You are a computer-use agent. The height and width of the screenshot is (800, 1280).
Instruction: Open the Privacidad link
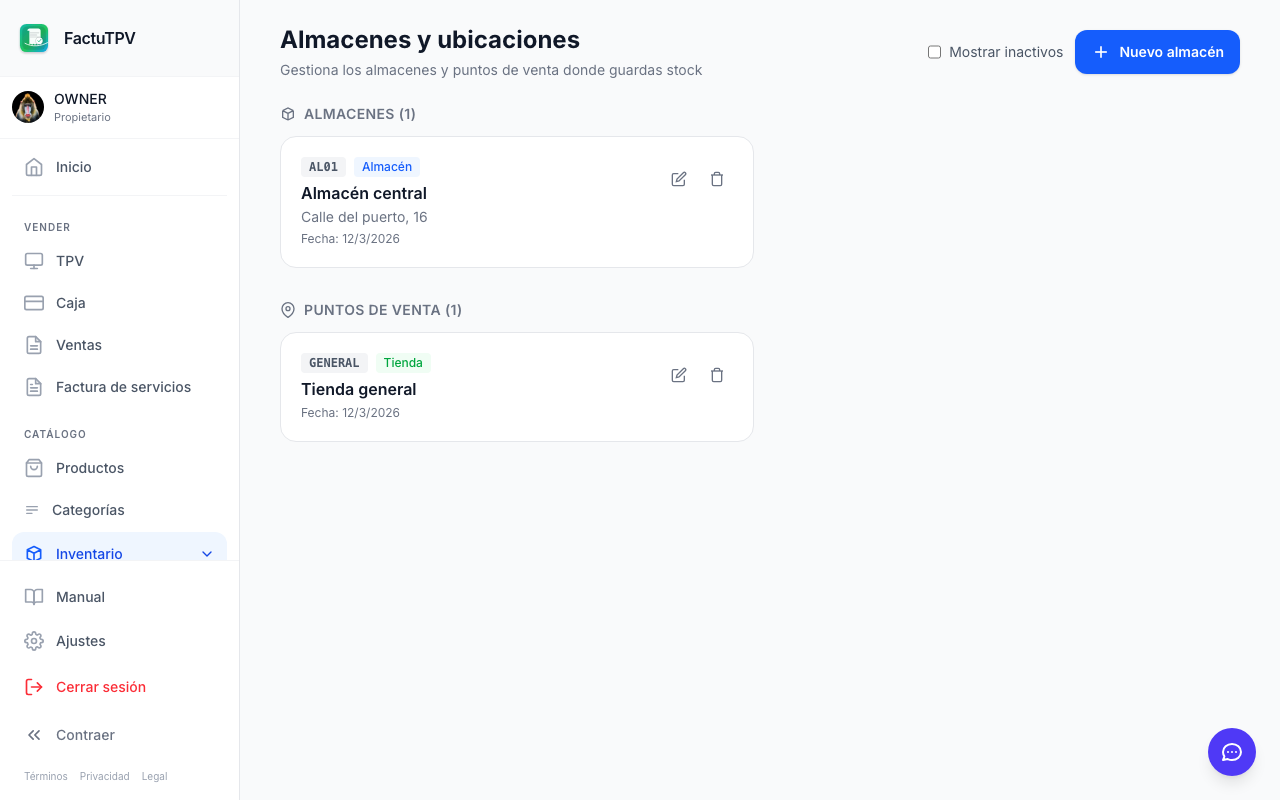105,776
